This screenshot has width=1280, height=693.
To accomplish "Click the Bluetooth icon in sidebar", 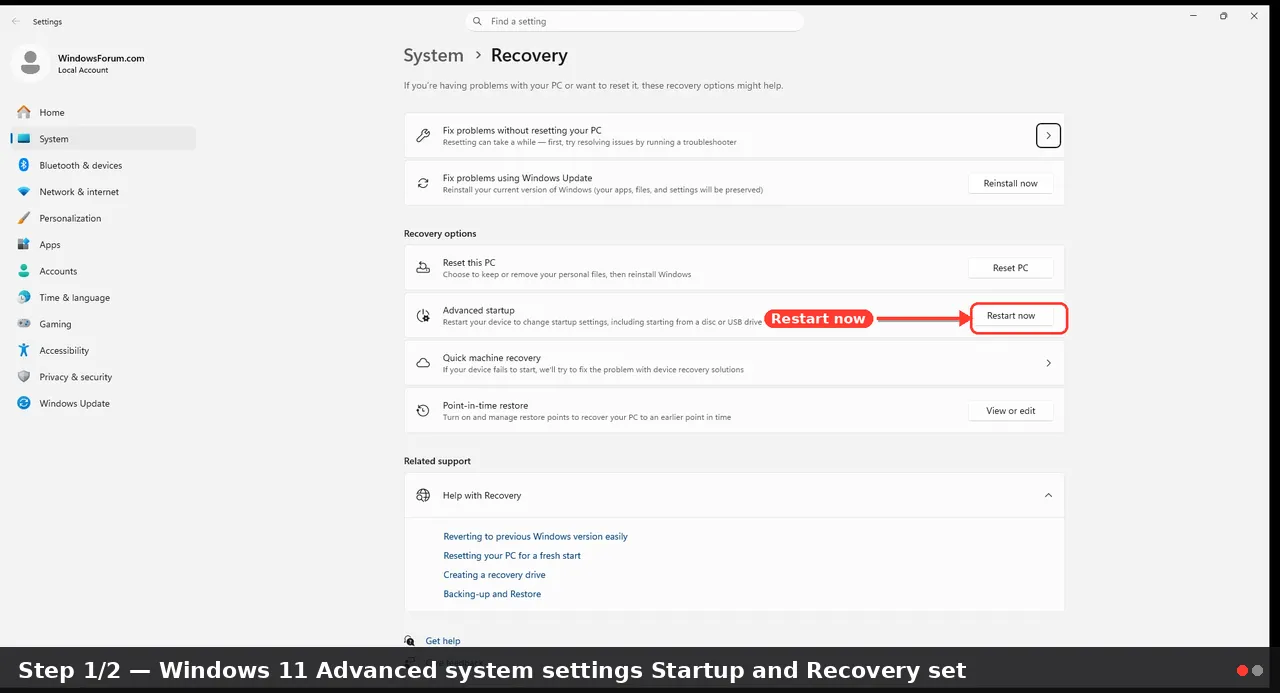I will click(x=23, y=165).
